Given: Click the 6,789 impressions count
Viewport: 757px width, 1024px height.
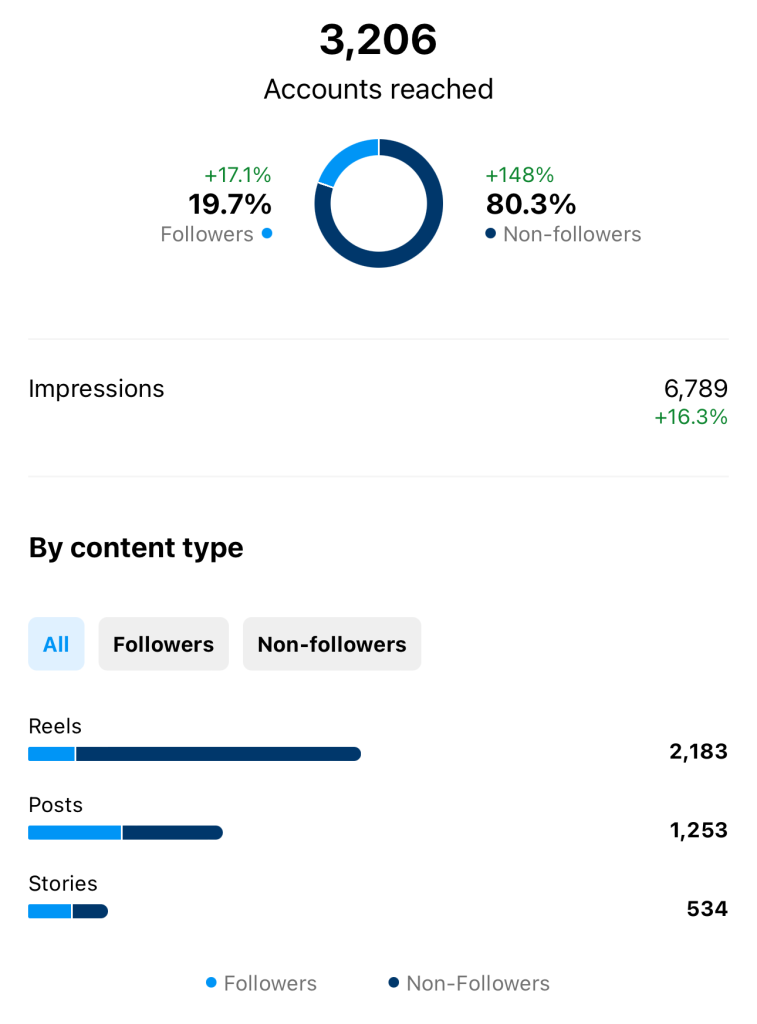Looking at the screenshot, I should pyautogui.click(x=695, y=388).
